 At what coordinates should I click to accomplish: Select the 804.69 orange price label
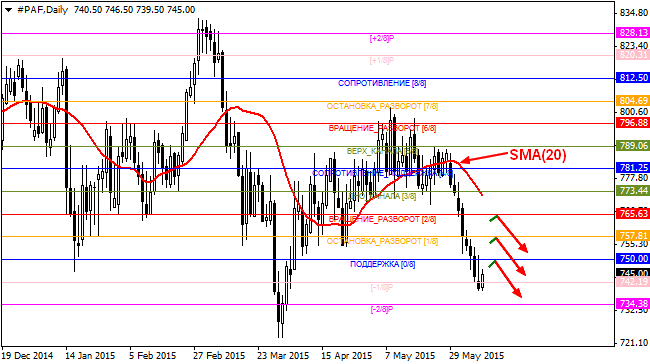click(633, 101)
